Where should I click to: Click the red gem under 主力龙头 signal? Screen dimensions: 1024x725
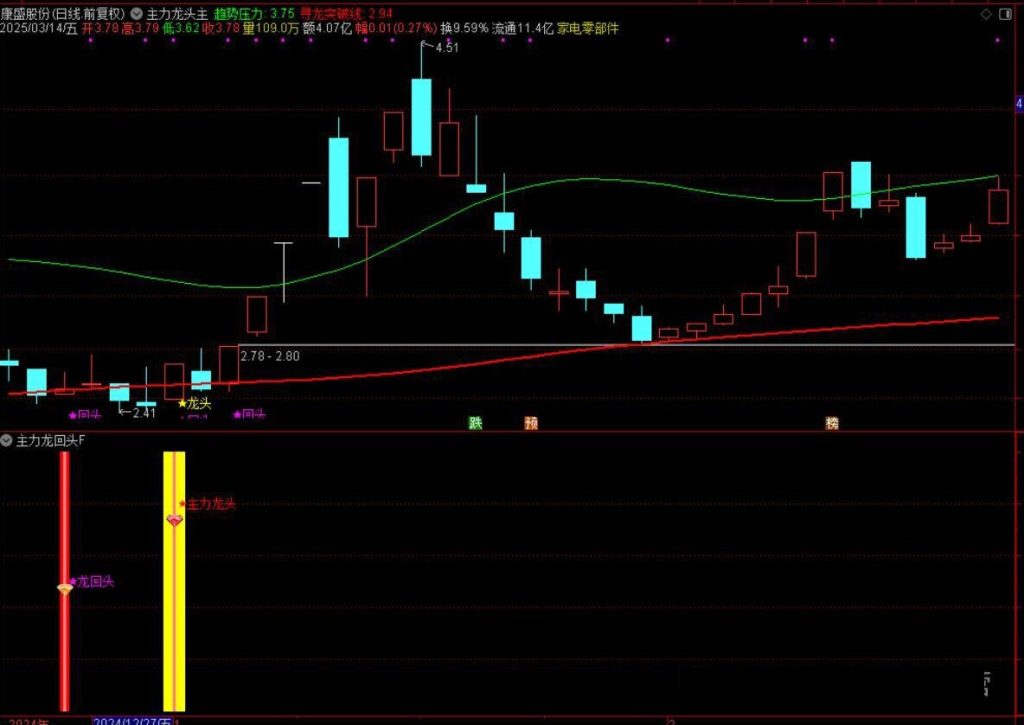coord(175,521)
